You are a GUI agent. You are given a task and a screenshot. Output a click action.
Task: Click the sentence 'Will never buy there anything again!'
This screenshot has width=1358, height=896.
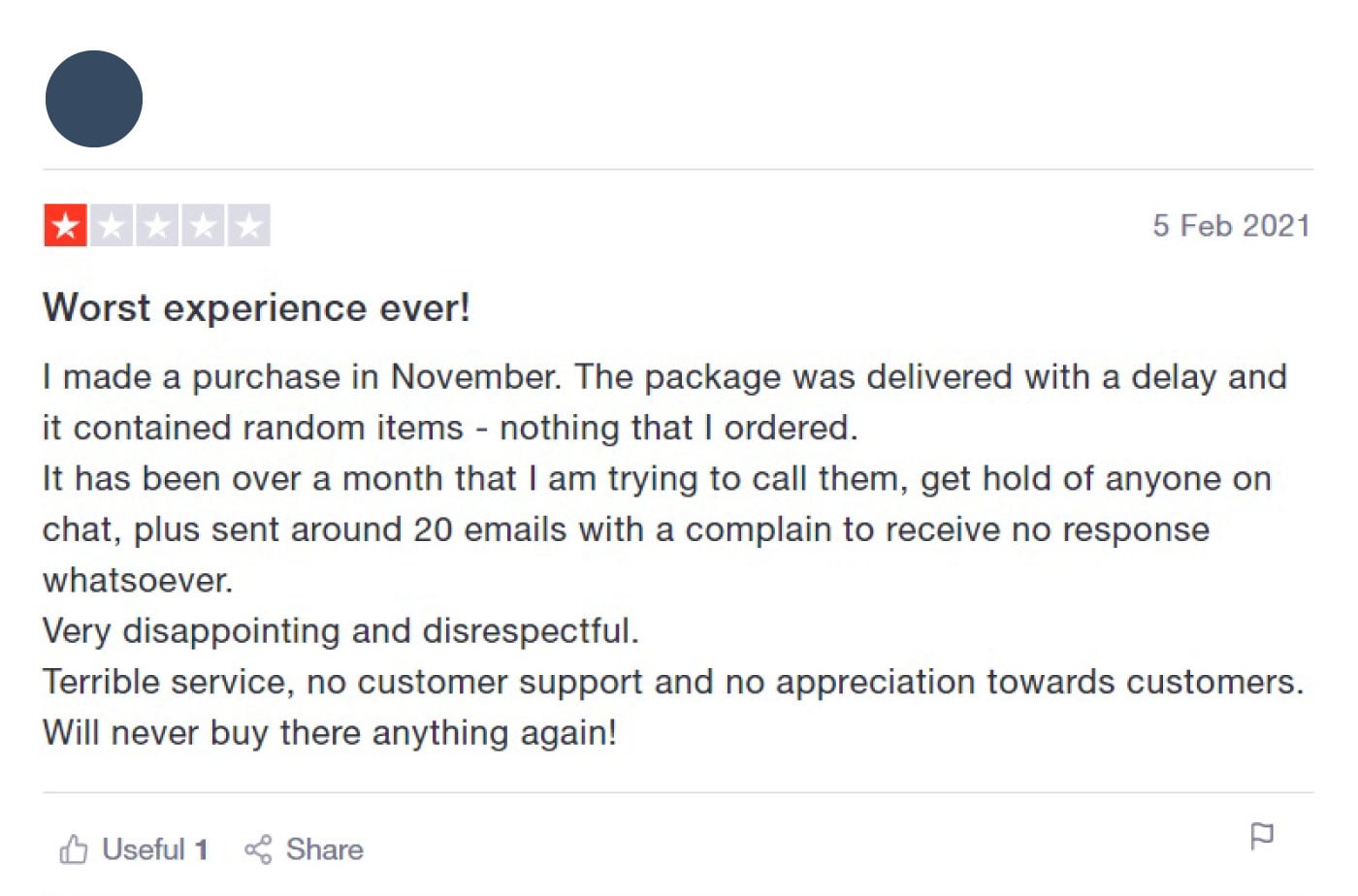click(x=328, y=732)
